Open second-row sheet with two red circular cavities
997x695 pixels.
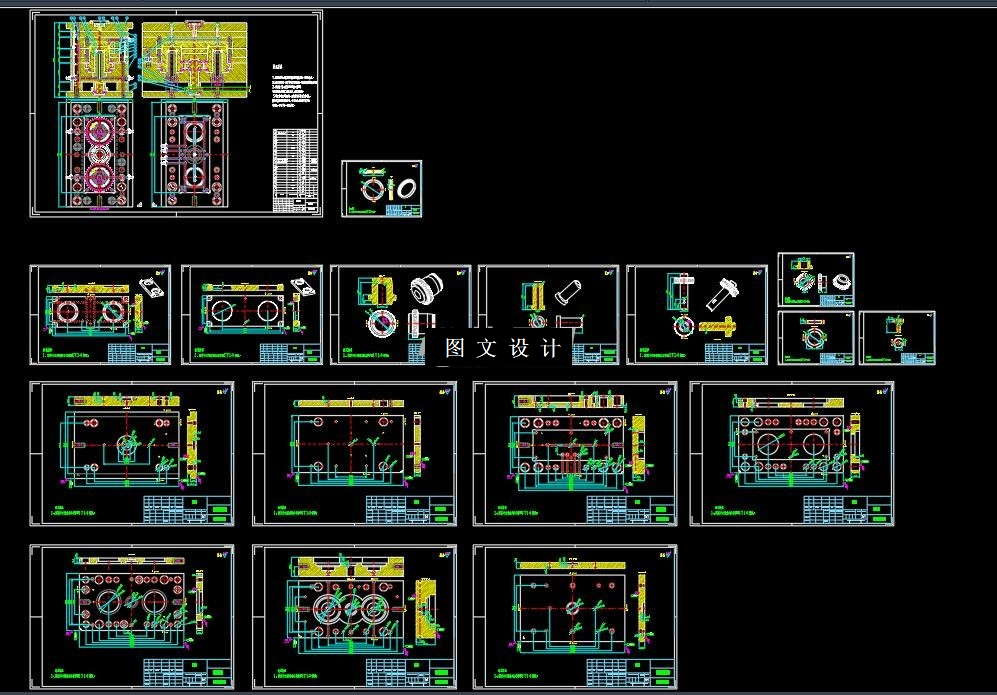coord(100,315)
